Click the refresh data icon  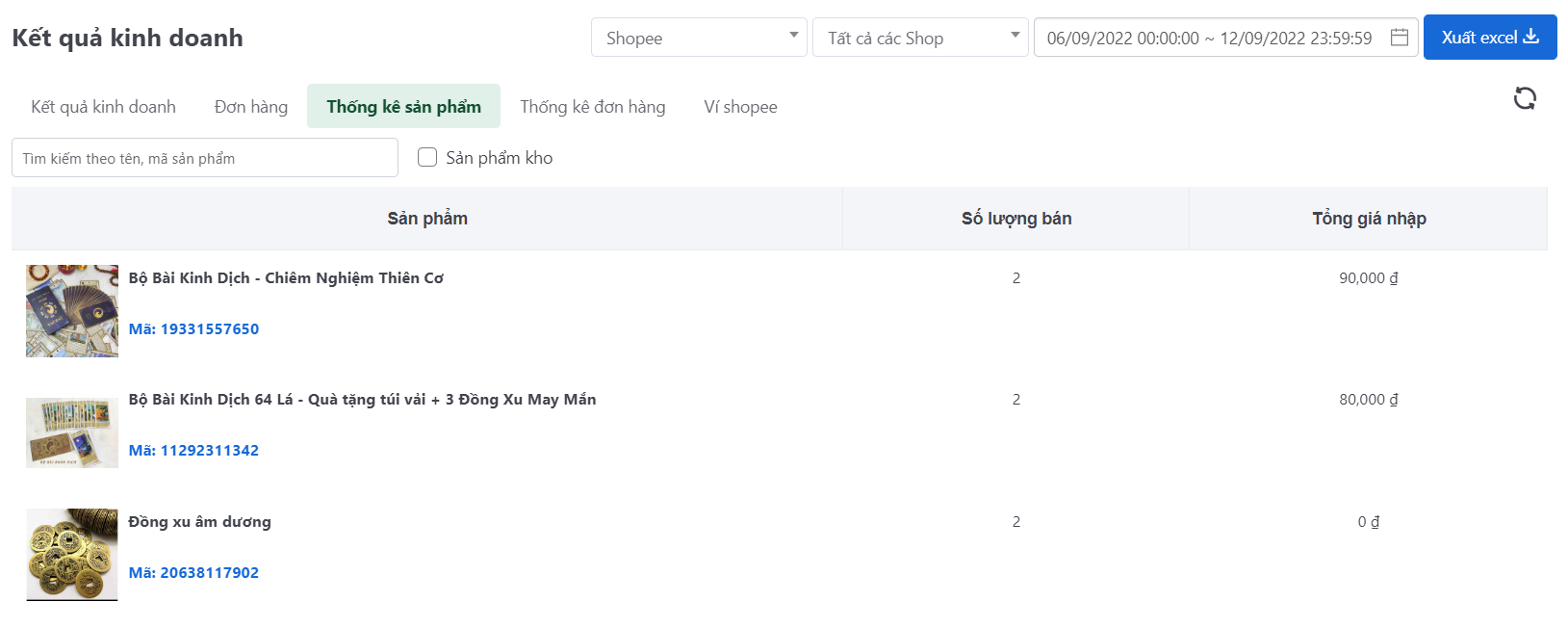[1525, 98]
